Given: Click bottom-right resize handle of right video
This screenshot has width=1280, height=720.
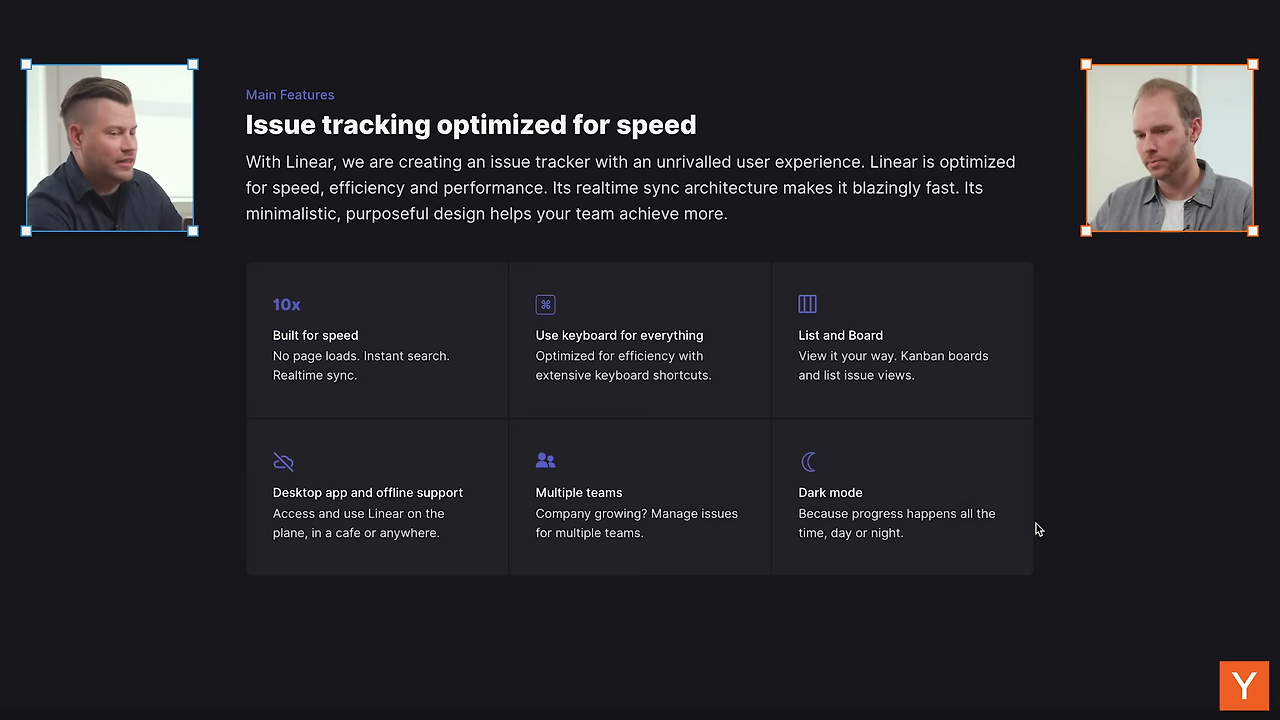Looking at the screenshot, I should point(1253,231).
